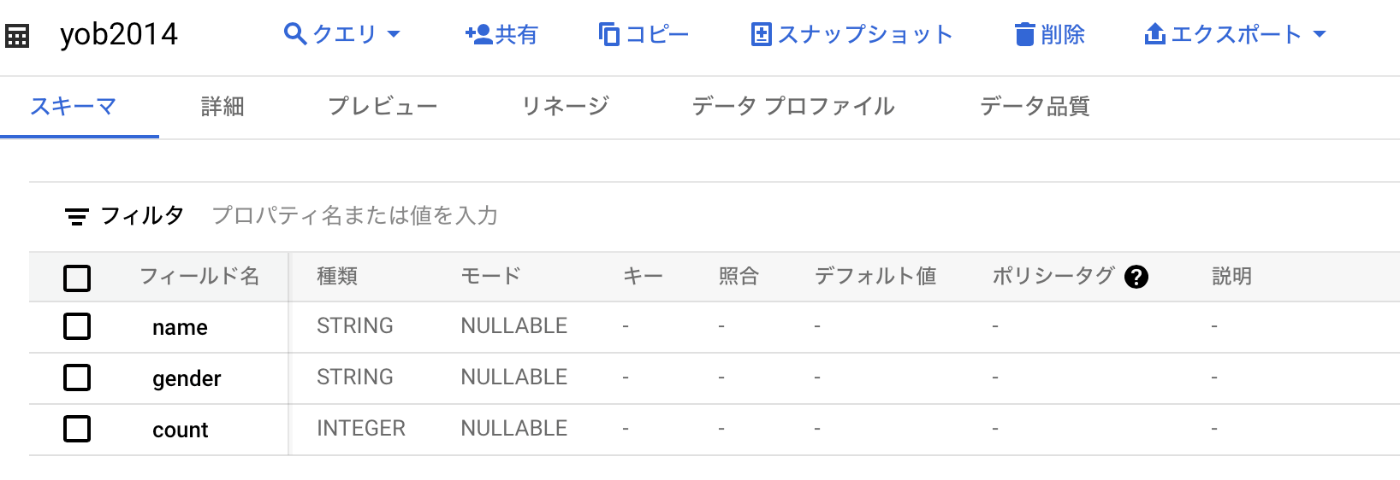Check the name field checkbox

pyautogui.click(x=77, y=326)
